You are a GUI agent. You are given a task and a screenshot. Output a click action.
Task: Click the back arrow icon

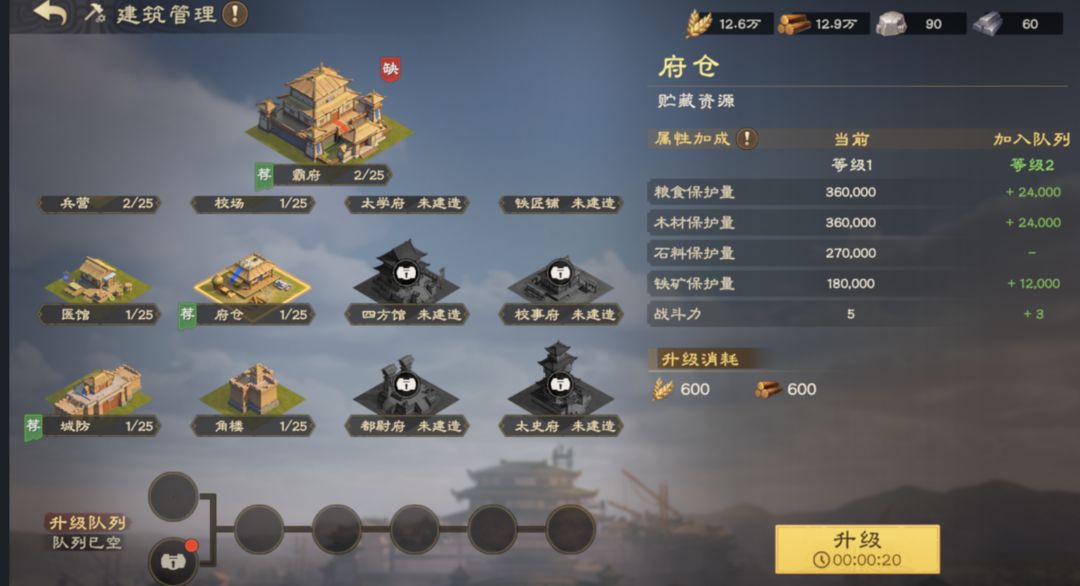click(50, 12)
